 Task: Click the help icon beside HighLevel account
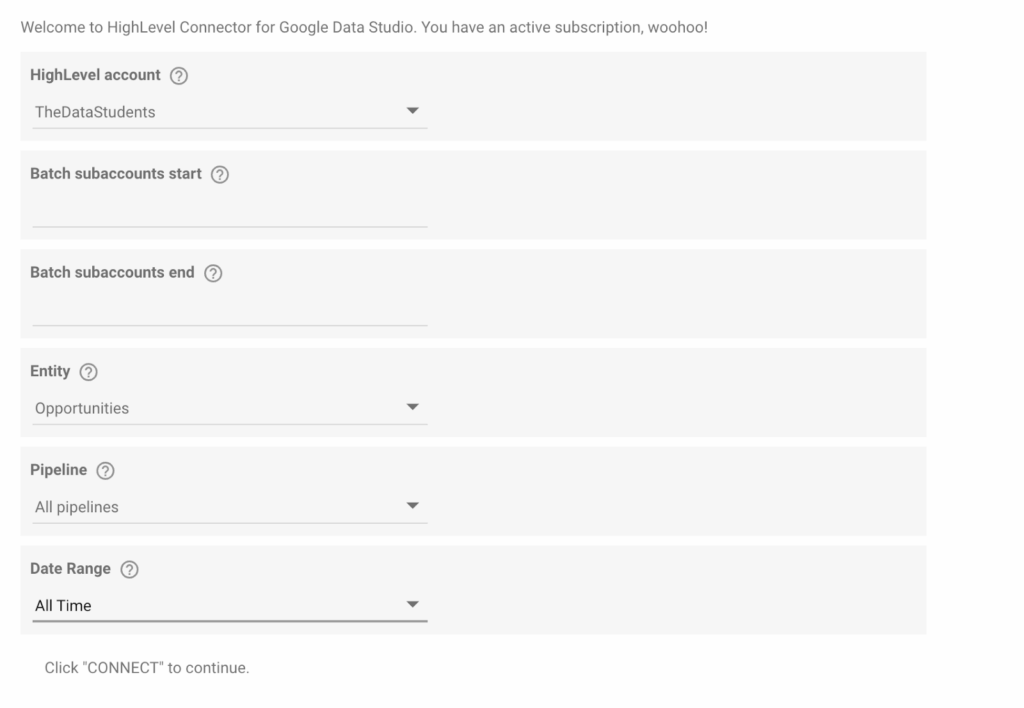coord(179,76)
